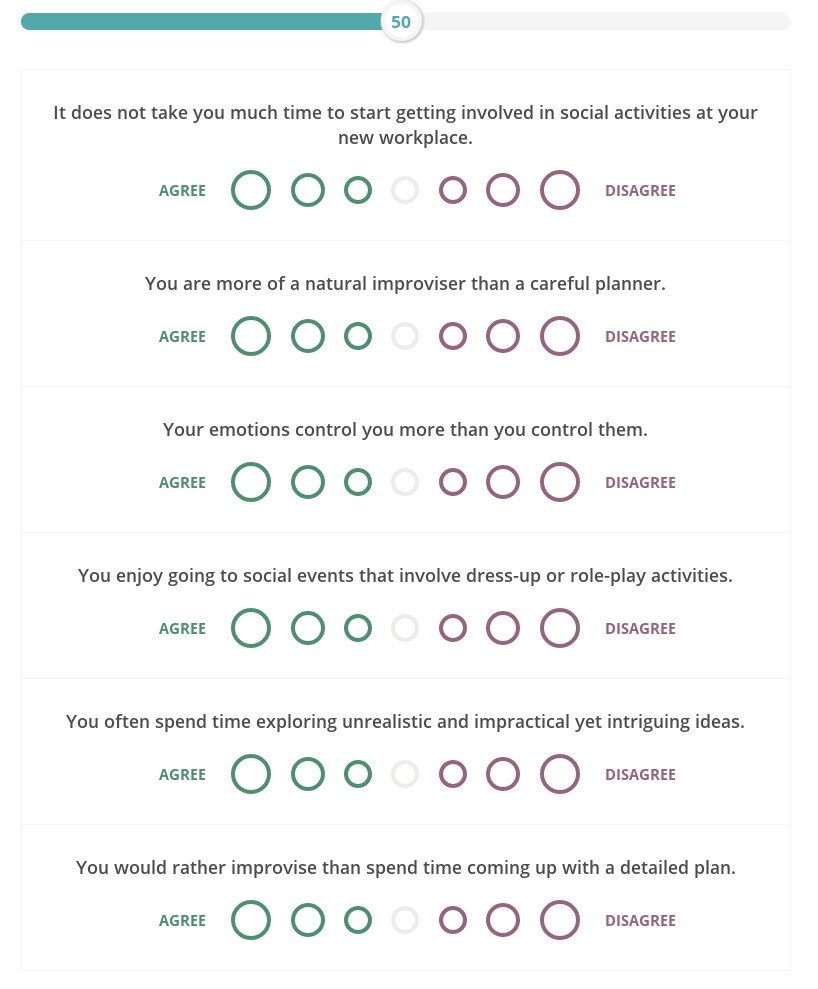Viewport: 818px width, 989px height.
Task: Pick neutral for dress-up social events statement
Action: [405, 628]
